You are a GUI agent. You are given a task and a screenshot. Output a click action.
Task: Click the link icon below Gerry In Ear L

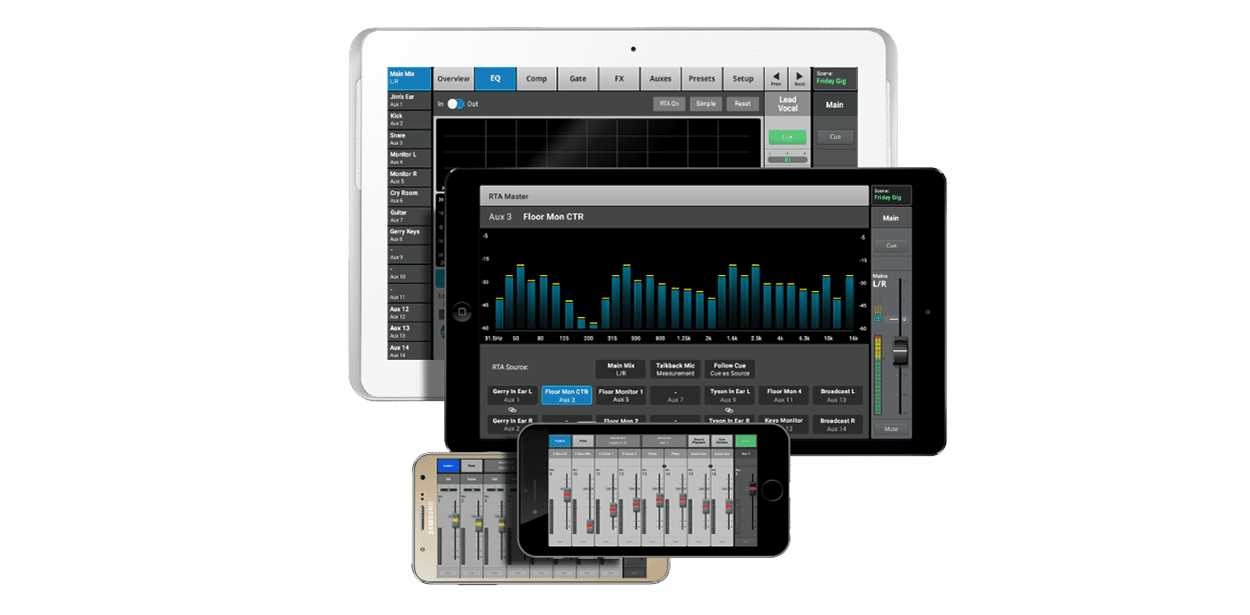tap(512, 410)
